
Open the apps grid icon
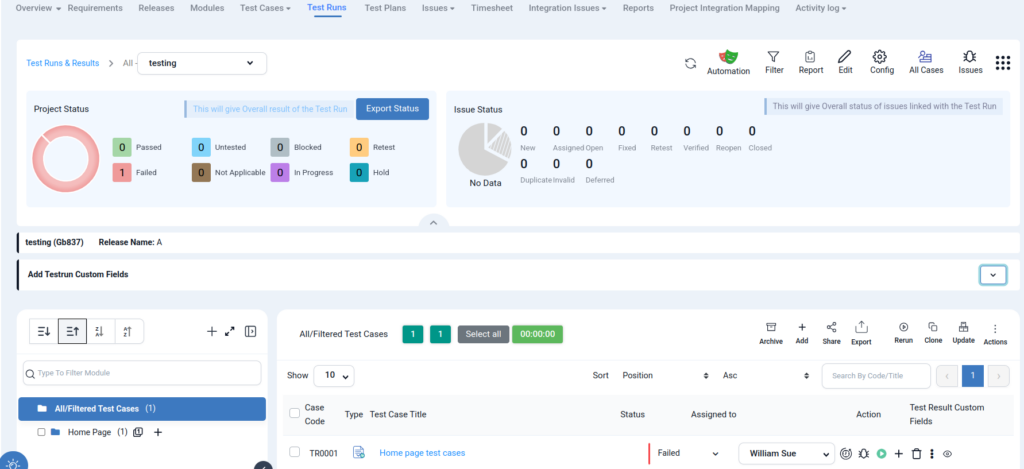click(1003, 63)
